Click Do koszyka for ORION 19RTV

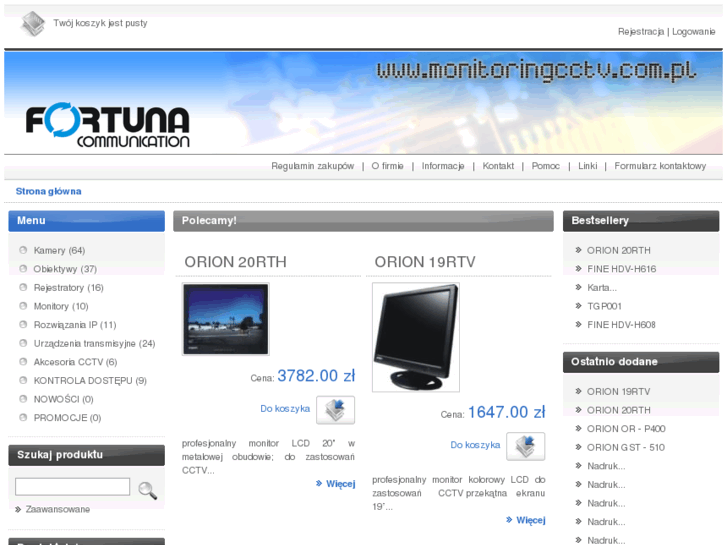[x=475, y=445]
